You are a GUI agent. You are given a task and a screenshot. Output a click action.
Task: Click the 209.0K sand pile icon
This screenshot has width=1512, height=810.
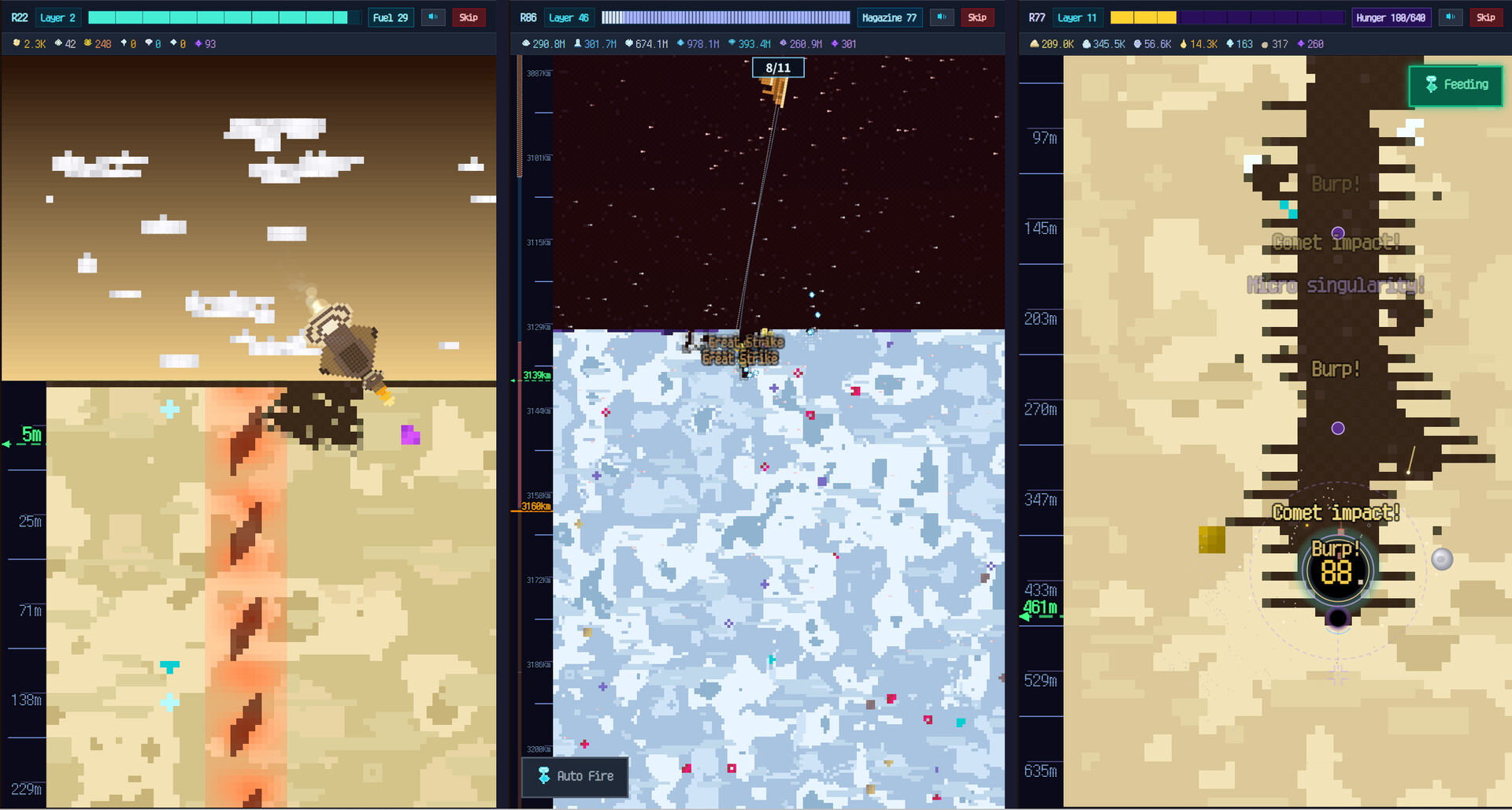tap(1035, 43)
